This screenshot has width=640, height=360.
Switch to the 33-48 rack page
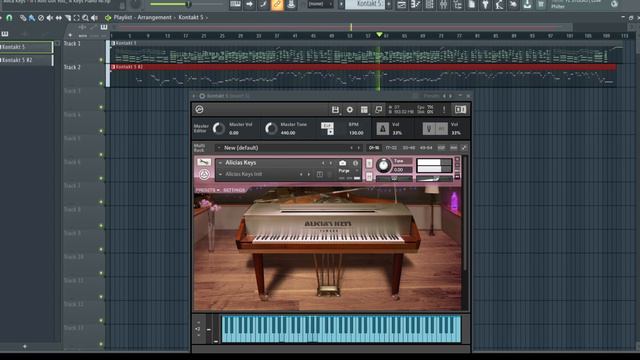click(409, 148)
